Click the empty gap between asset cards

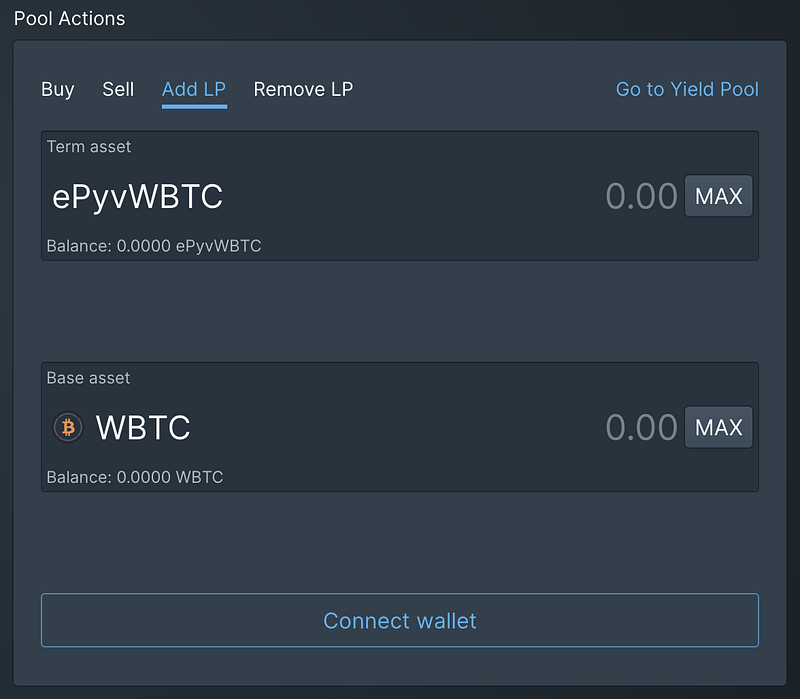(400, 312)
